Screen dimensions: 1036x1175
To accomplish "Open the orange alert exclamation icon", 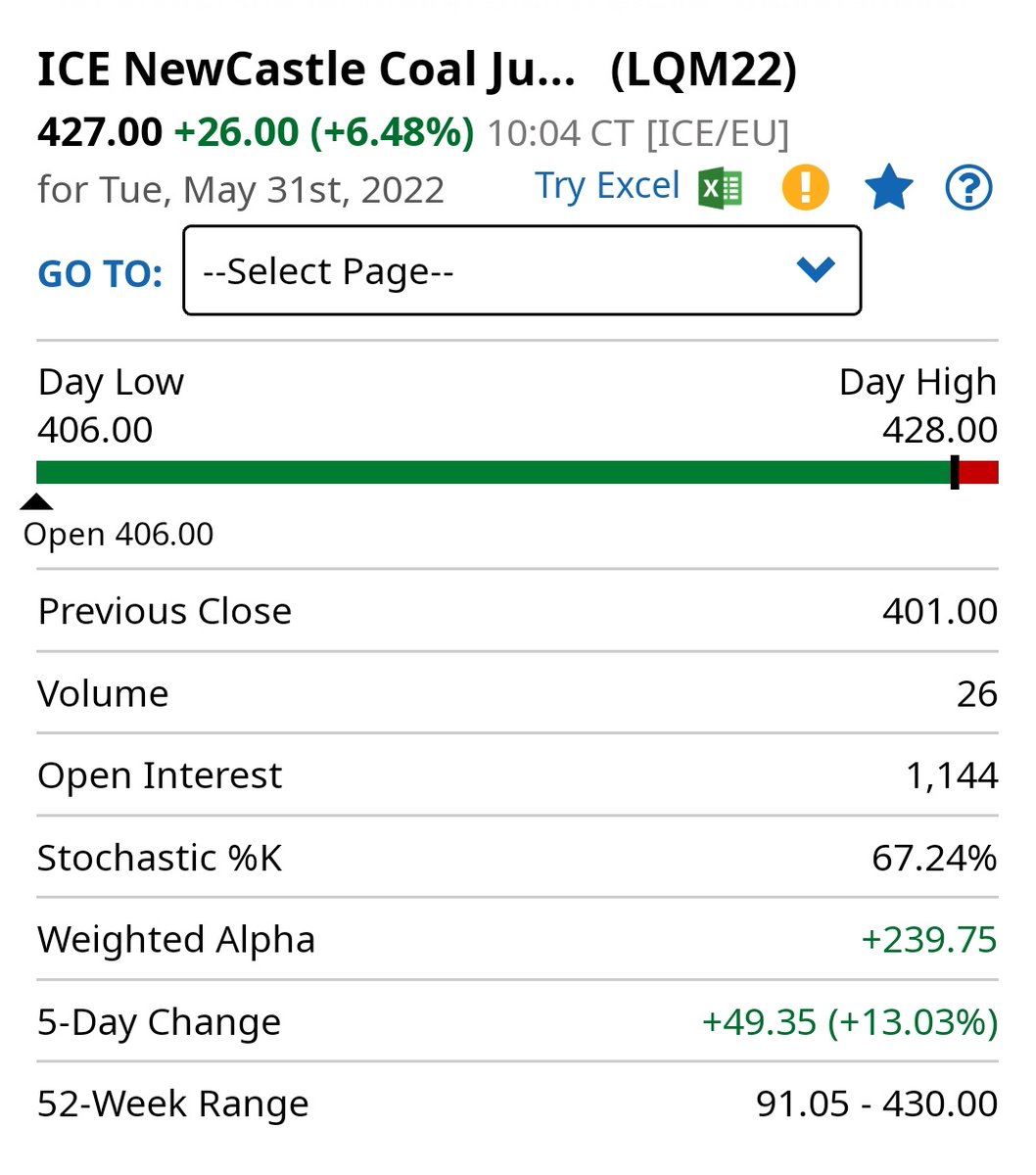I will (x=805, y=188).
